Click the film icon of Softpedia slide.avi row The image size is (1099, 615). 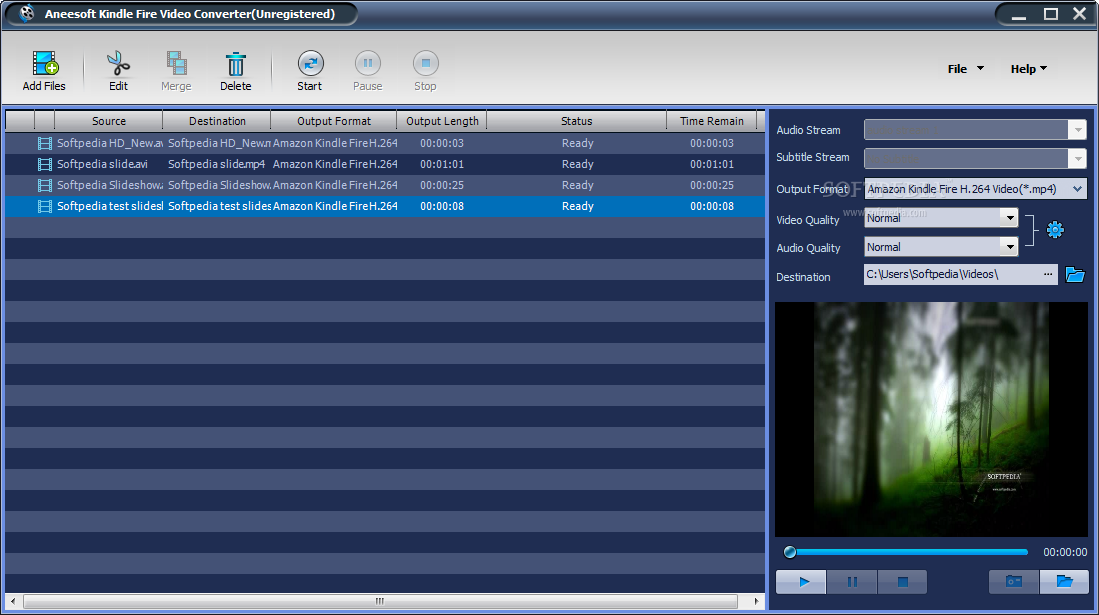coord(45,164)
